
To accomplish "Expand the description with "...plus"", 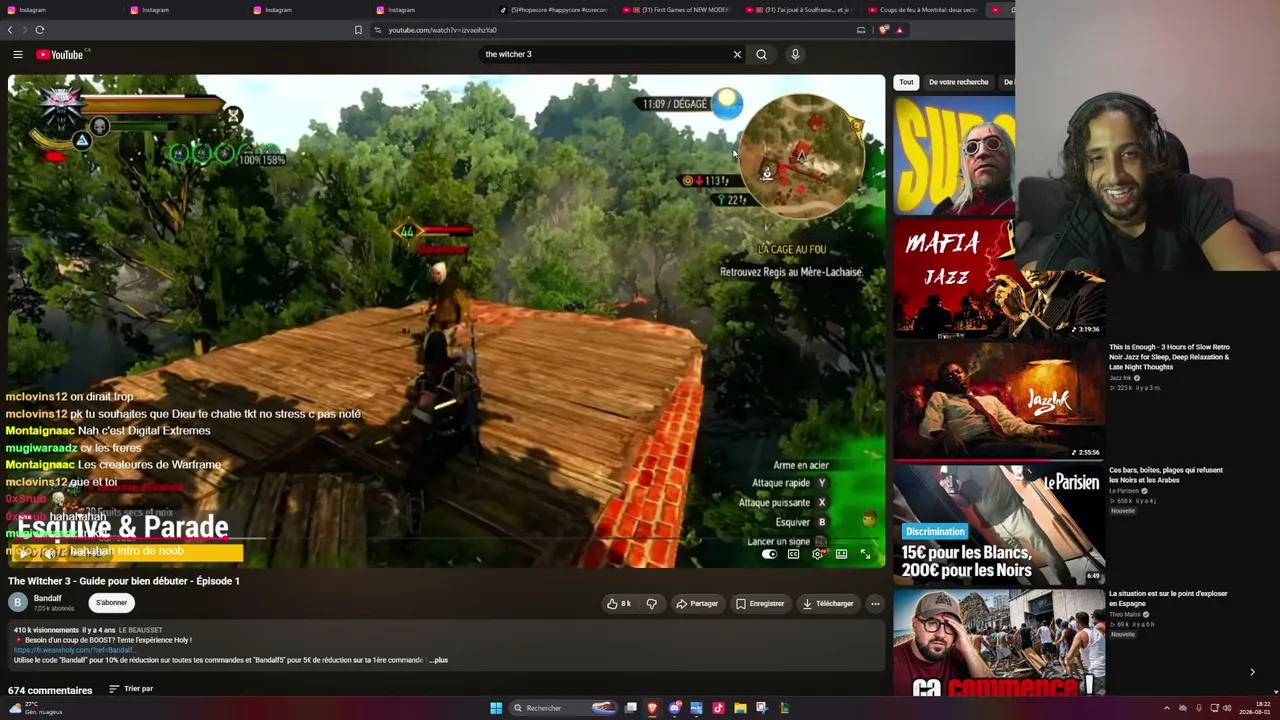I will click(x=438, y=660).
